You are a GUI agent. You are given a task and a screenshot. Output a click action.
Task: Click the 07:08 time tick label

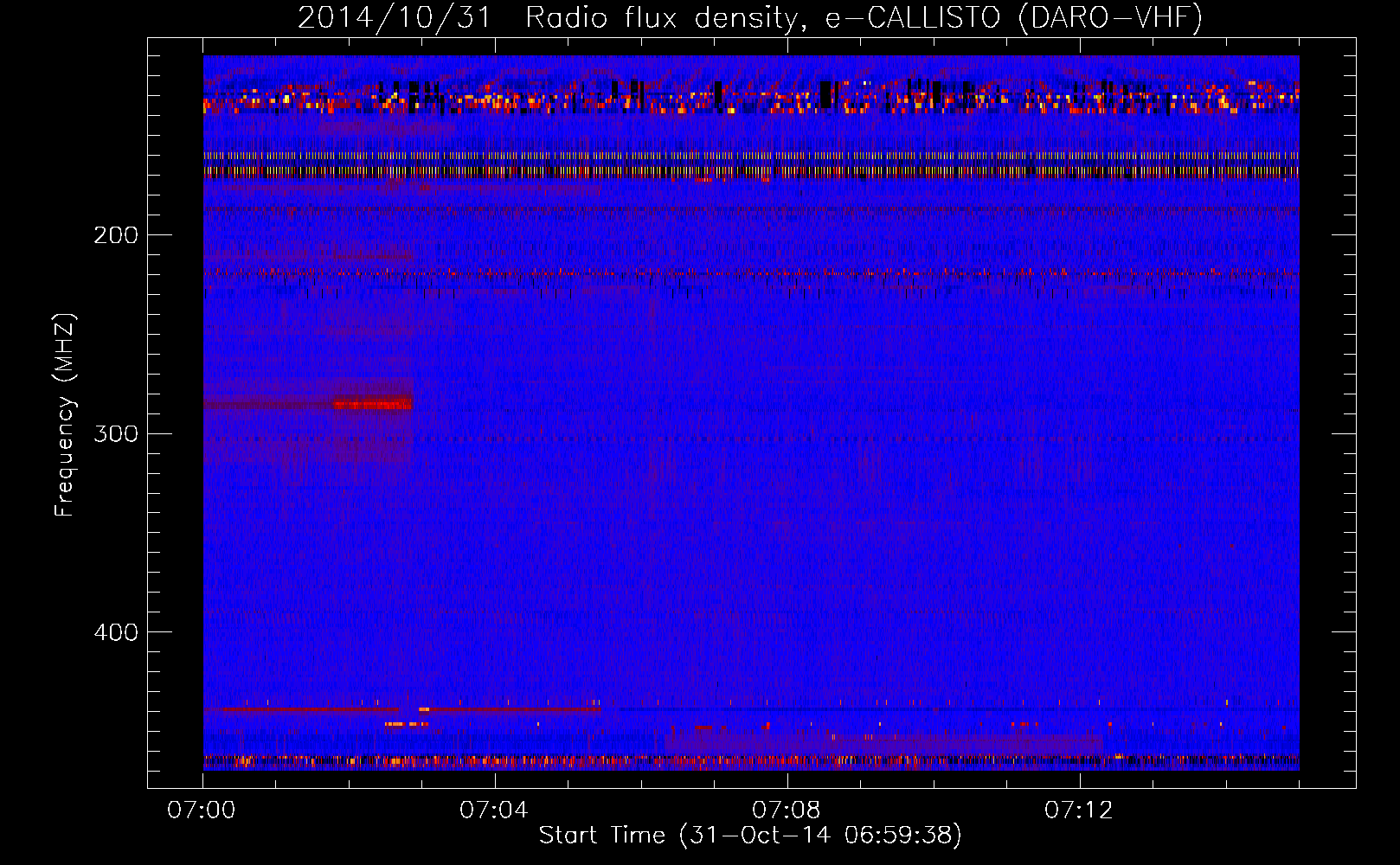pyautogui.click(x=787, y=811)
